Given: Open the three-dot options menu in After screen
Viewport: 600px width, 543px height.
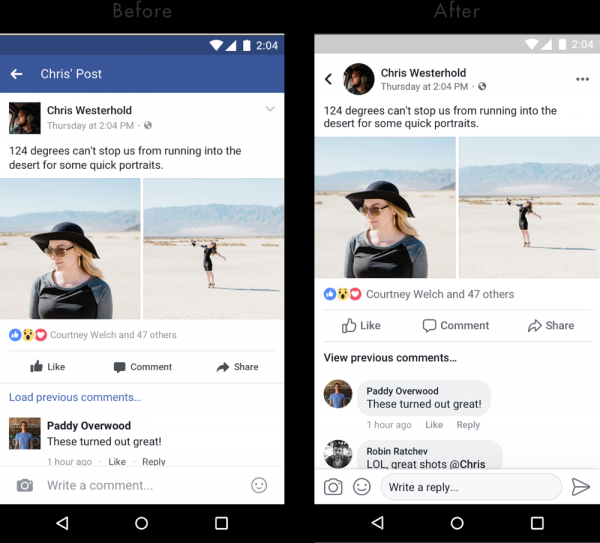Looking at the screenshot, I should click(582, 79).
